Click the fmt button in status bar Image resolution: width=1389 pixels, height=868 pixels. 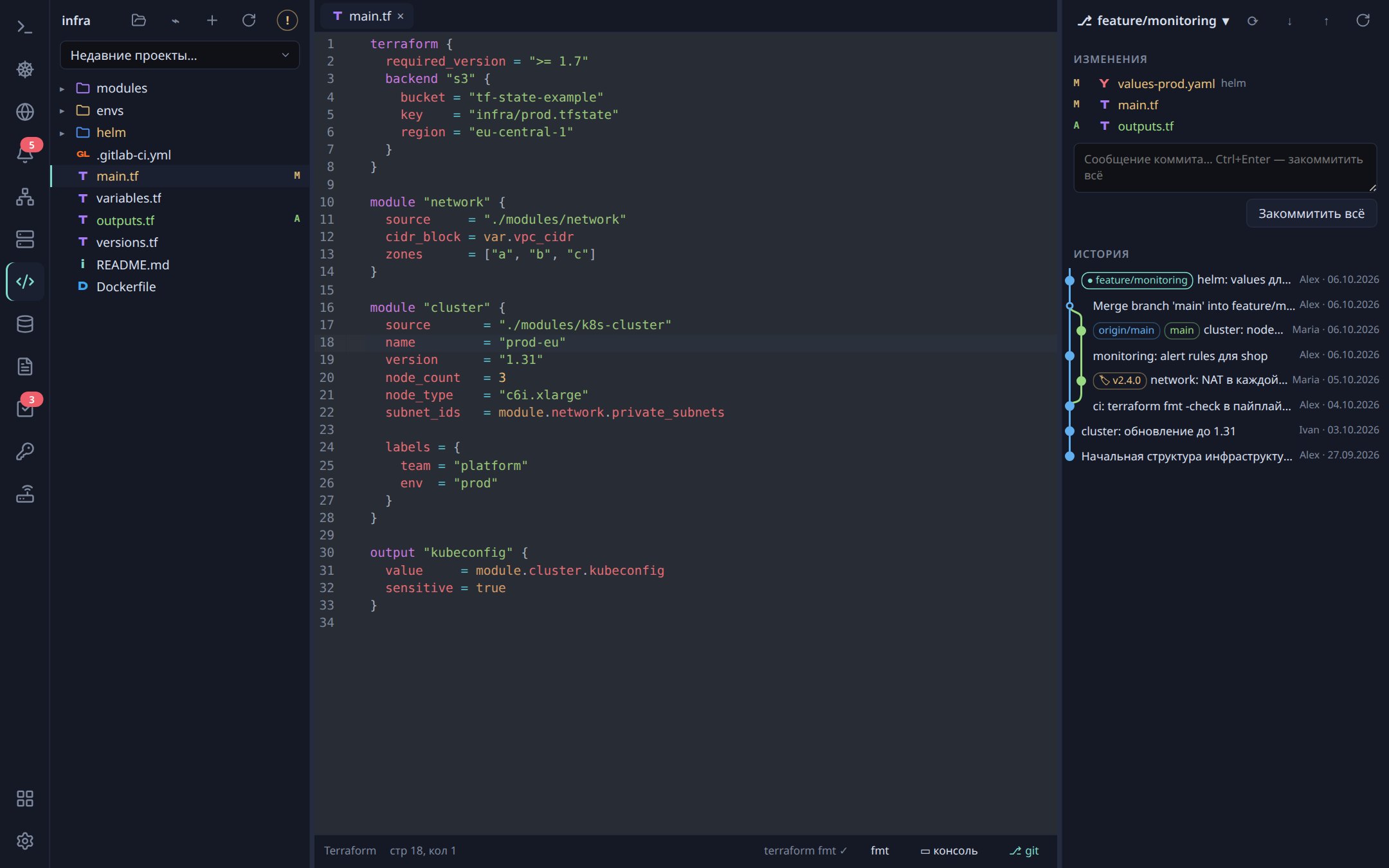tap(880, 851)
